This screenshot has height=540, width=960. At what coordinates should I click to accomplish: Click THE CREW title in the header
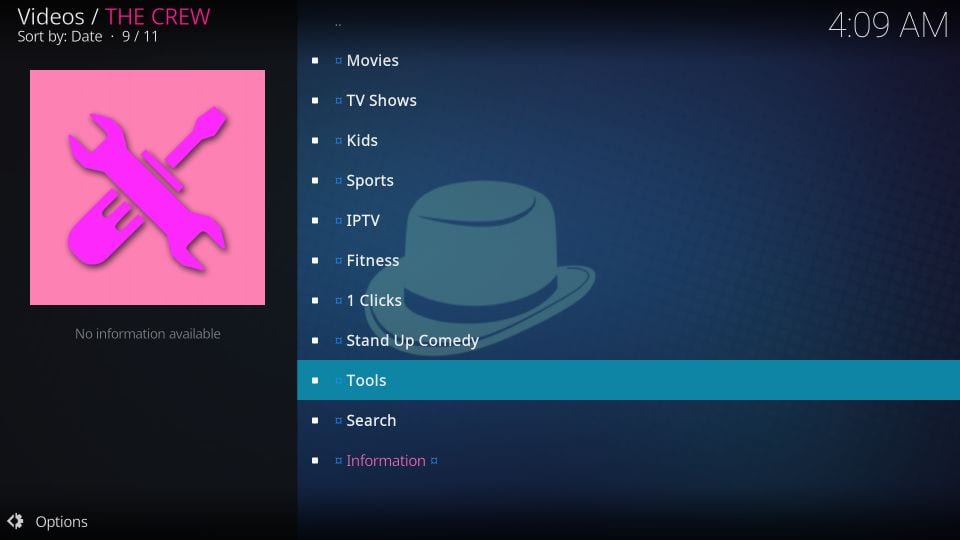click(157, 17)
